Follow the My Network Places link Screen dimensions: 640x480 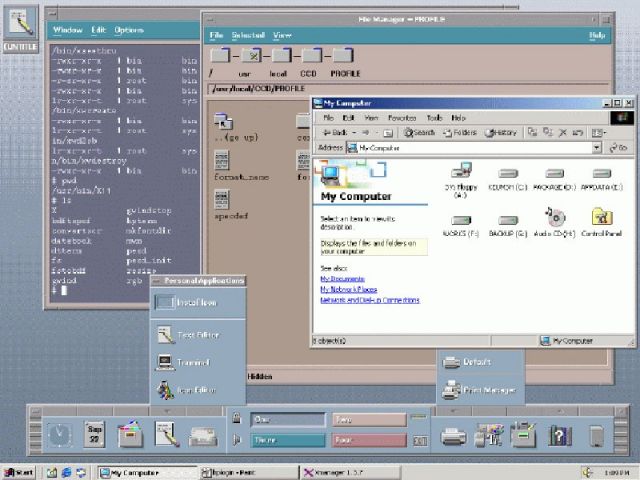tap(349, 289)
